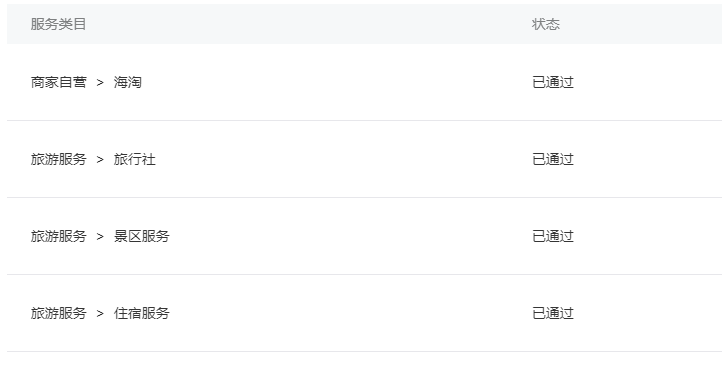Click the arrow between 商家自营 and 海淘
This screenshot has width=722, height=372.
click(100, 83)
